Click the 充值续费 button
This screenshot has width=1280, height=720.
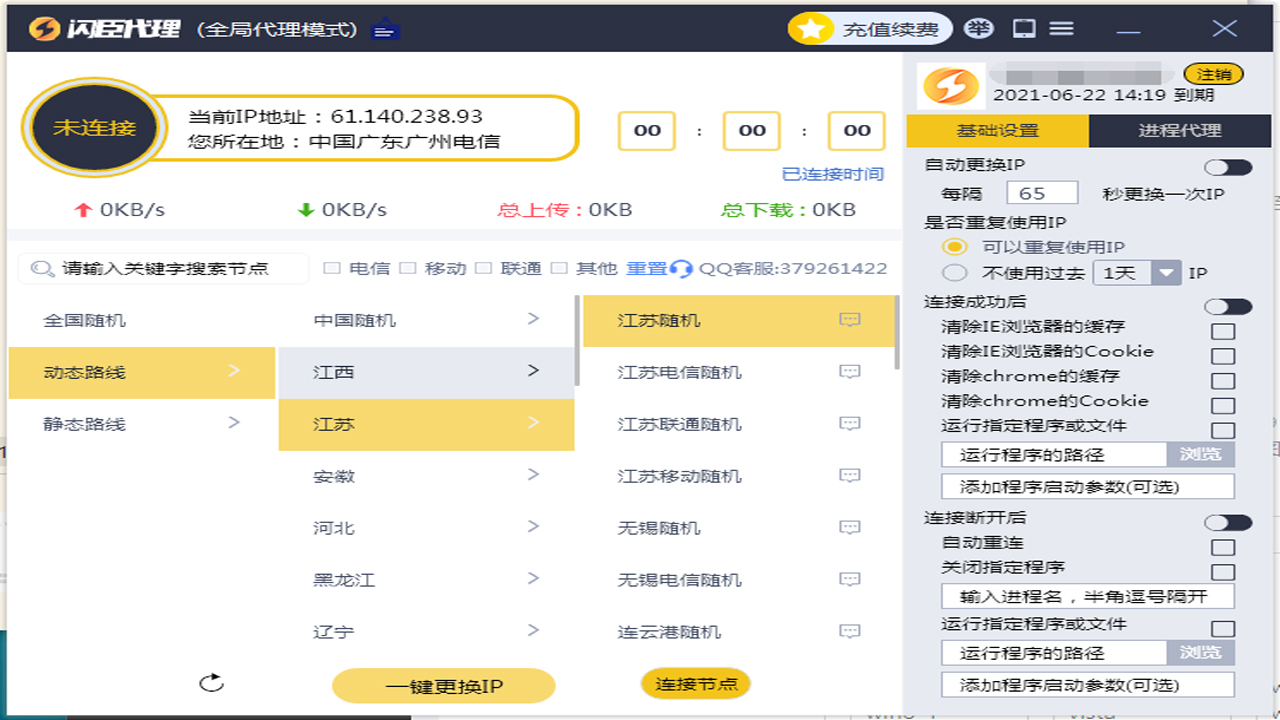coord(869,29)
